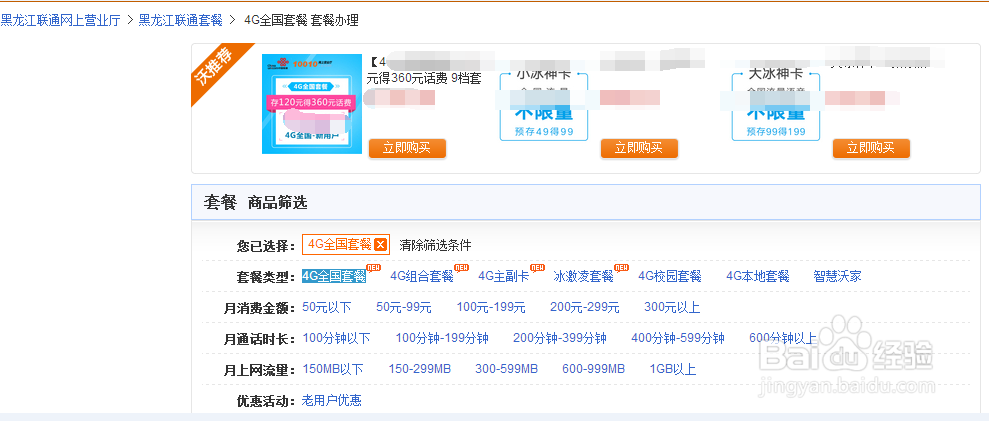This screenshot has width=989, height=421.
Task: Select 老用户优惠 promotion filter
Action: click(332, 401)
